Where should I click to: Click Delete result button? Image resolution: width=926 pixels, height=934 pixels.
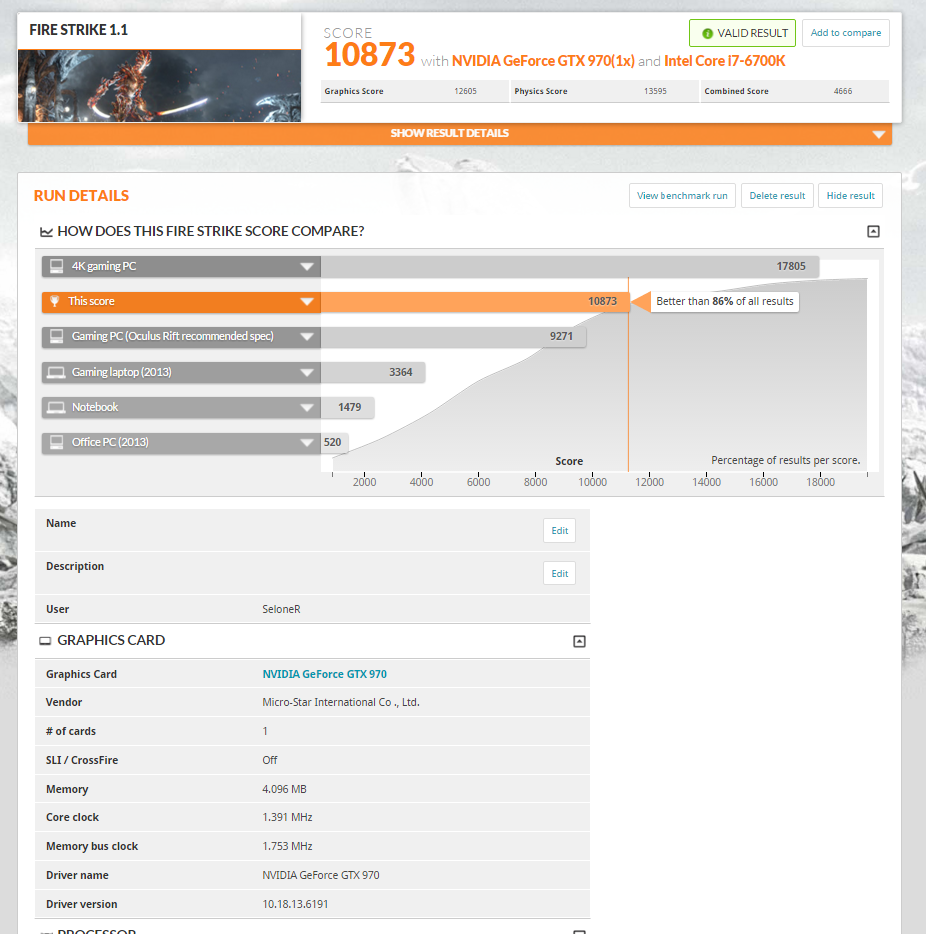(777, 196)
